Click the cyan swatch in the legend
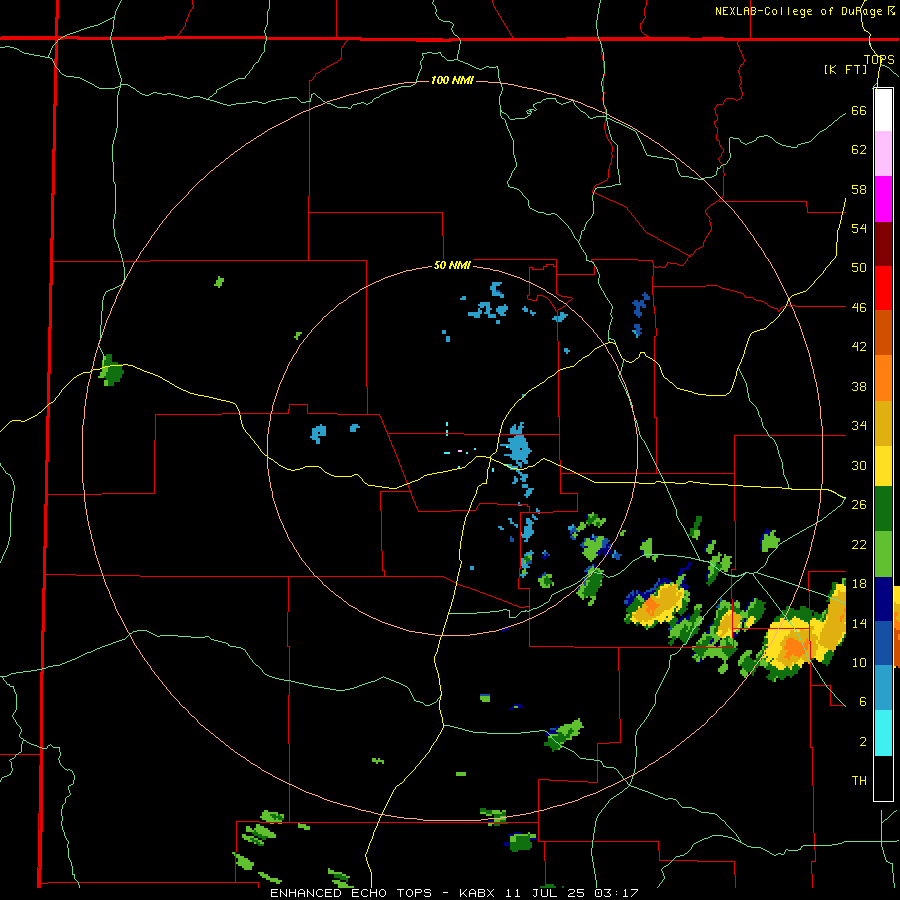900x900 pixels. click(883, 733)
